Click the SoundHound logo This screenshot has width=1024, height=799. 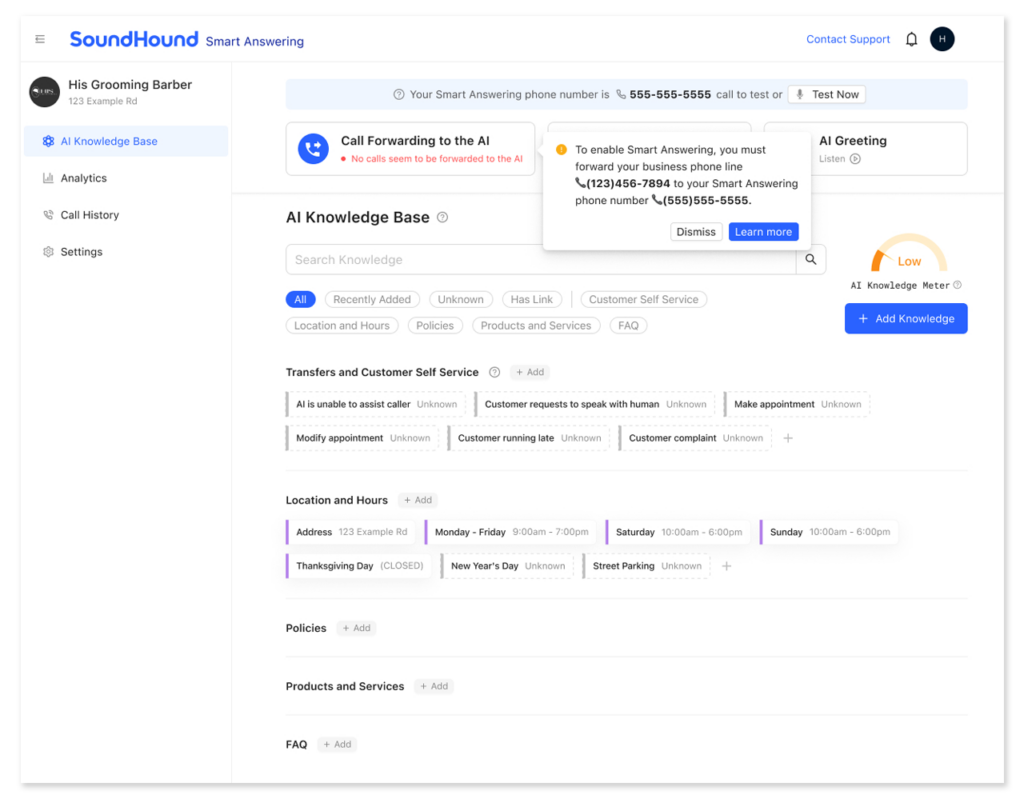(134, 39)
